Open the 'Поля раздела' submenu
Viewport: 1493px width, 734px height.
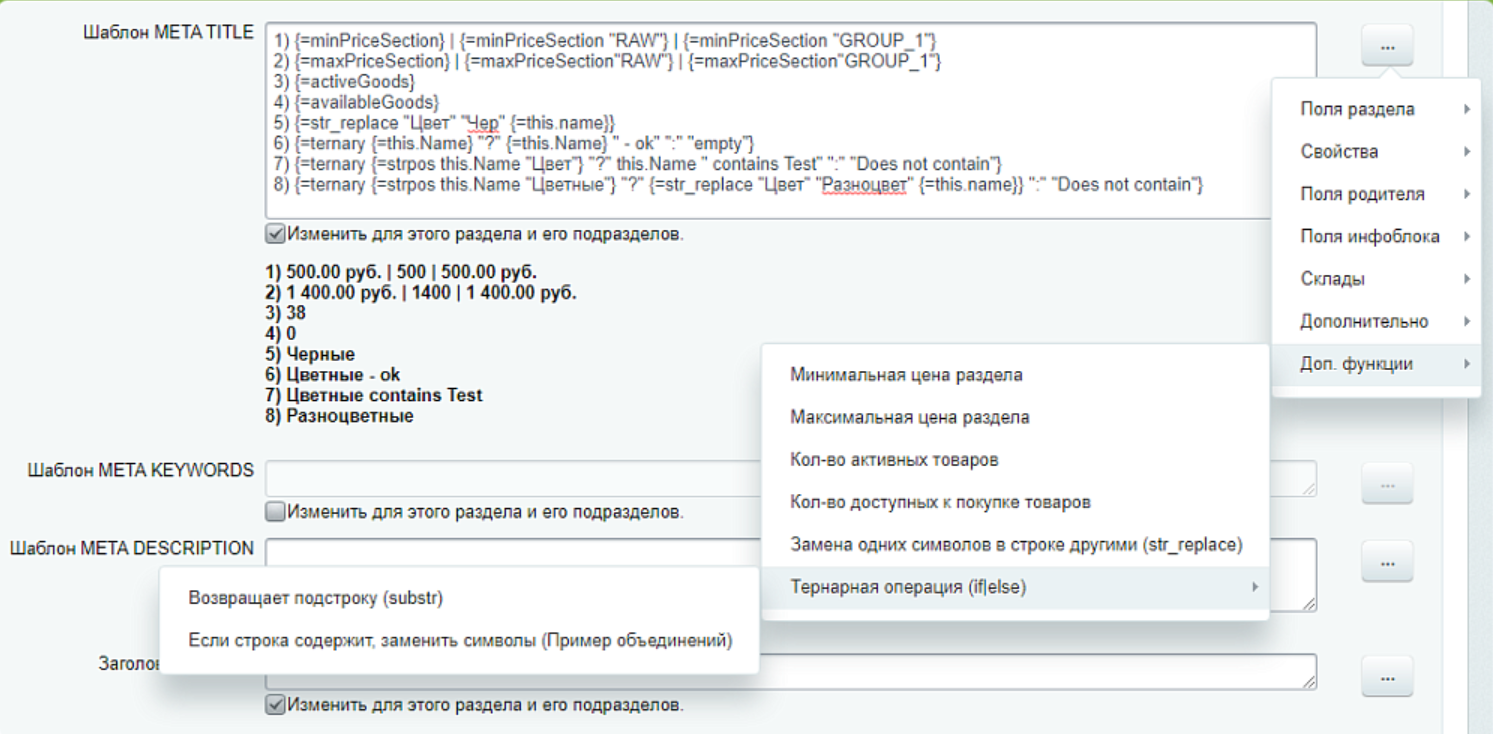(x=1376, y=109)
